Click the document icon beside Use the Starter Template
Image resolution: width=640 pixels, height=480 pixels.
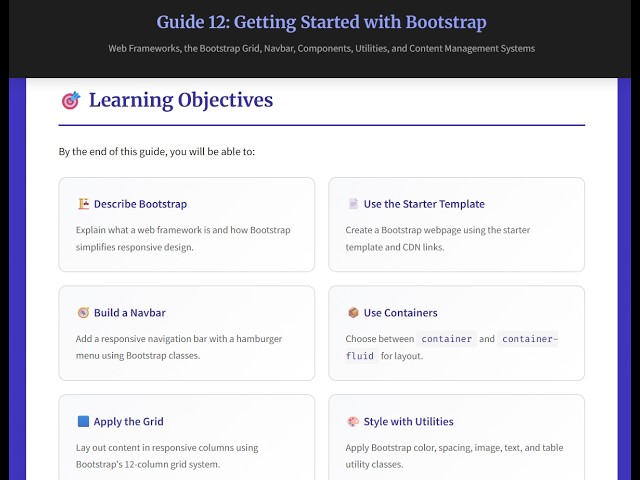353,203
